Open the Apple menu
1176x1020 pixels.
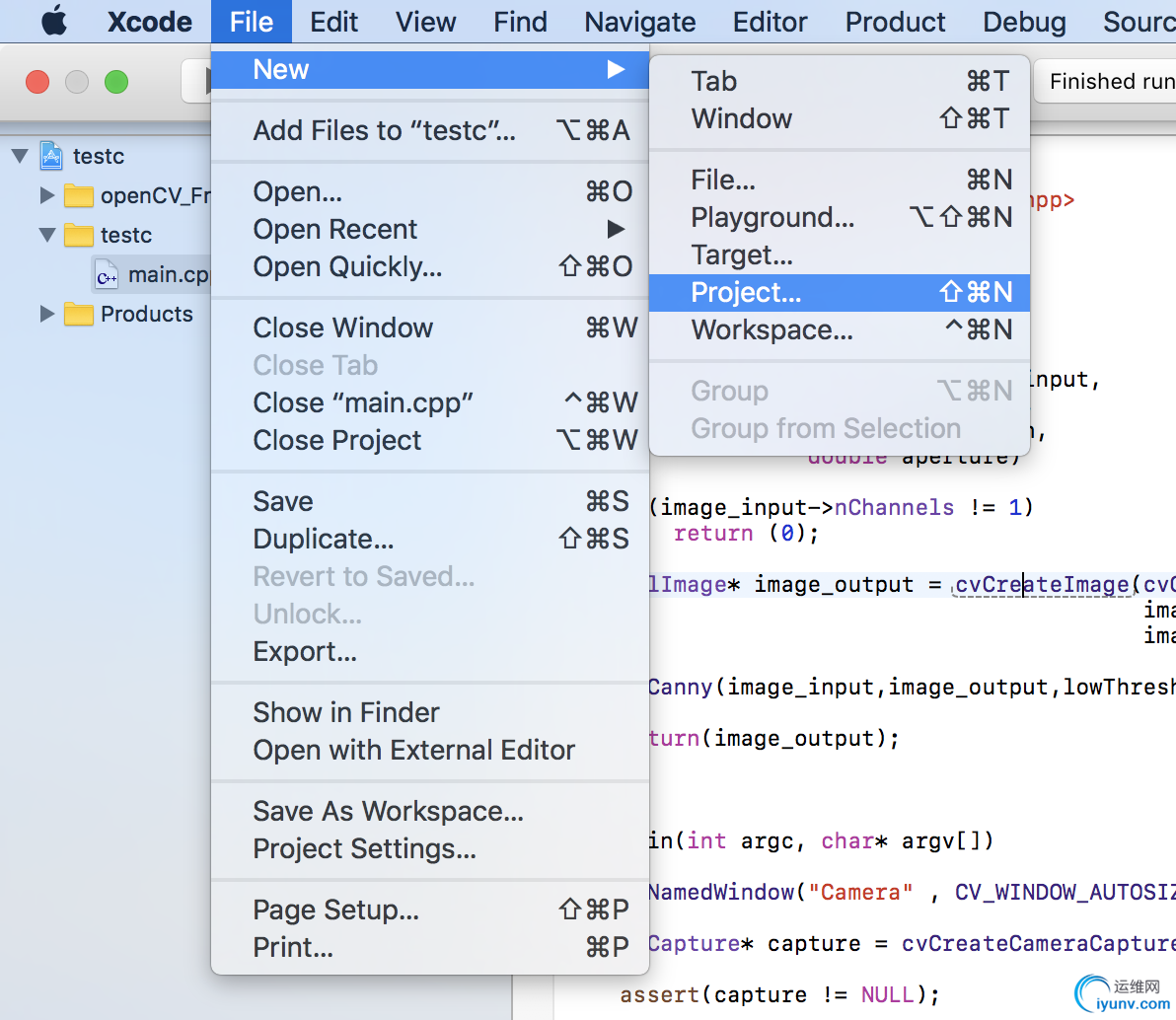tap(54, 21)
